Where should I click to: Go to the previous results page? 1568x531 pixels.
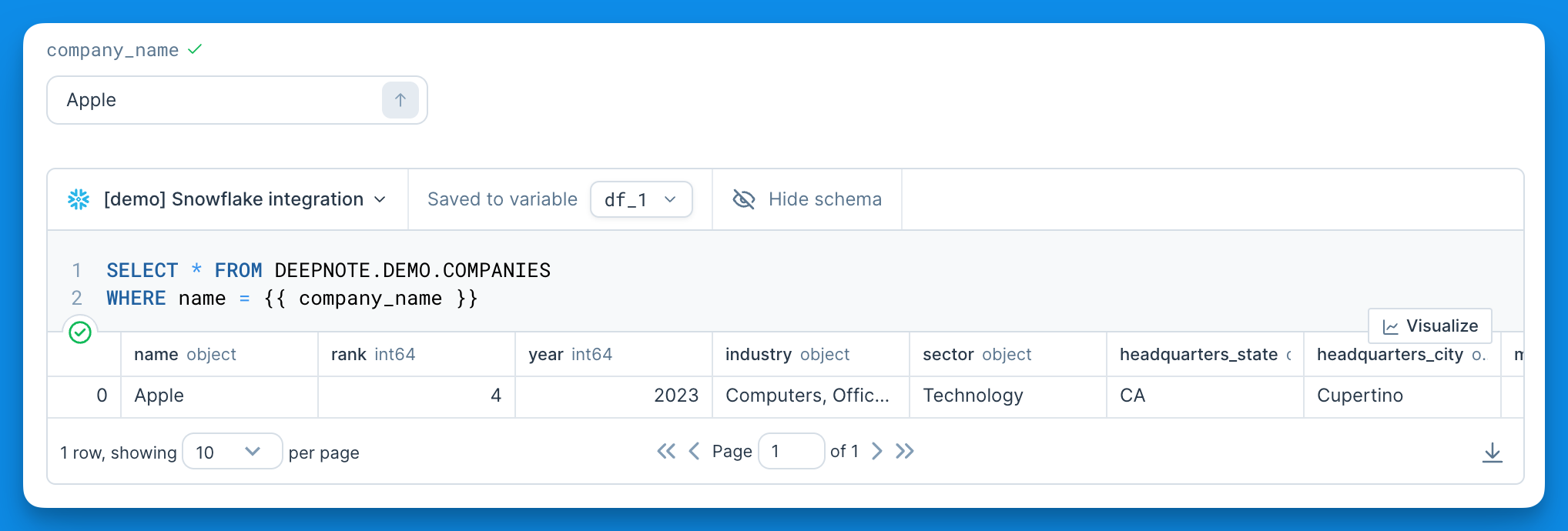[694, 451]
